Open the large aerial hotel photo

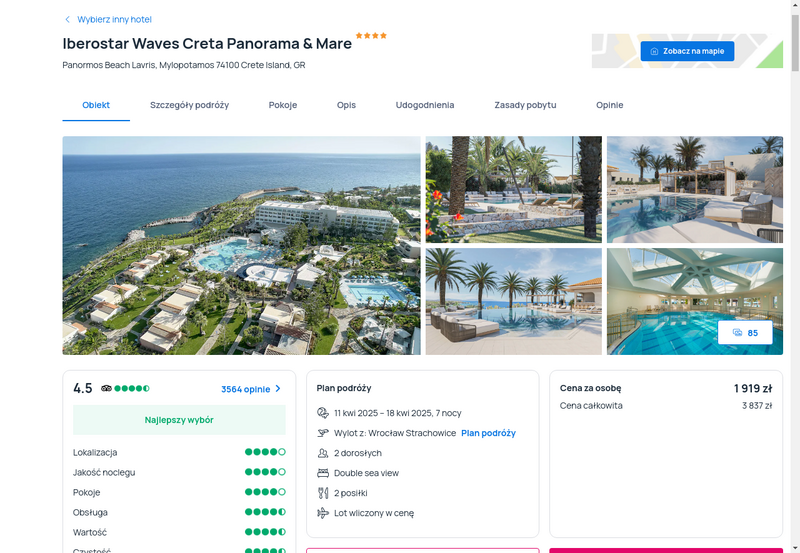coord(241,245)
